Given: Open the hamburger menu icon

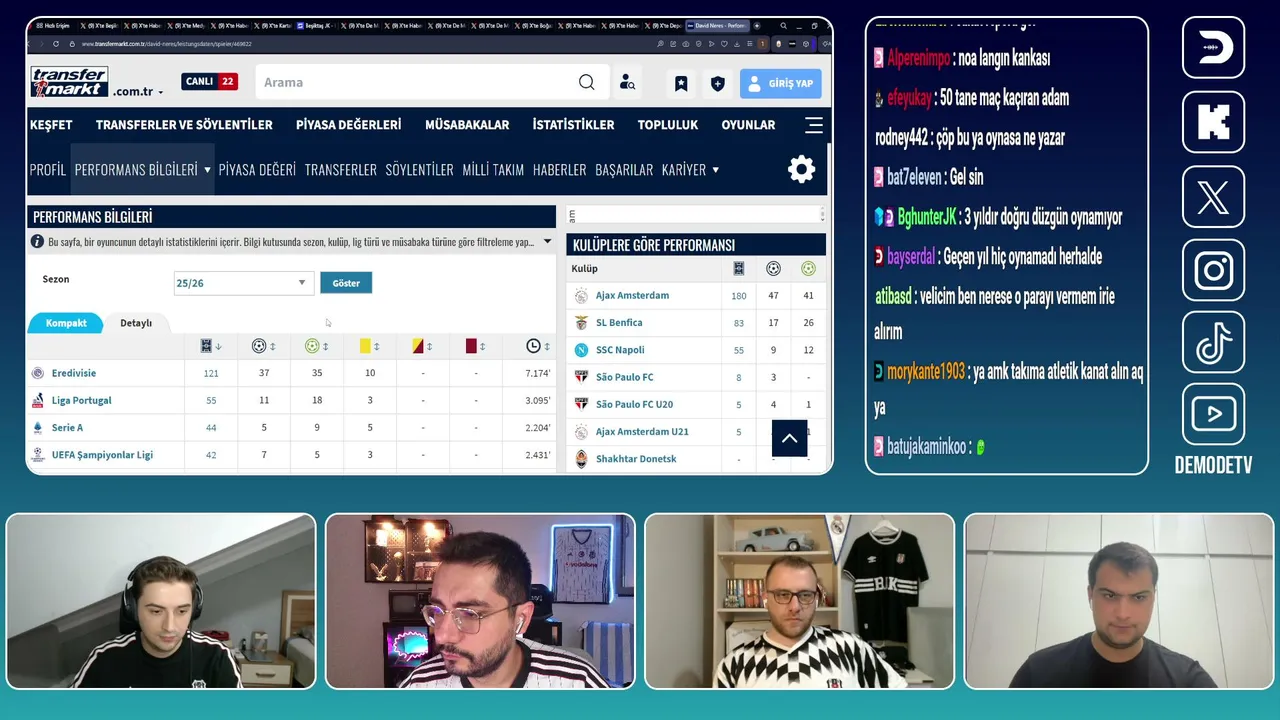Looking at the screenshot, I should coord(814,125).
